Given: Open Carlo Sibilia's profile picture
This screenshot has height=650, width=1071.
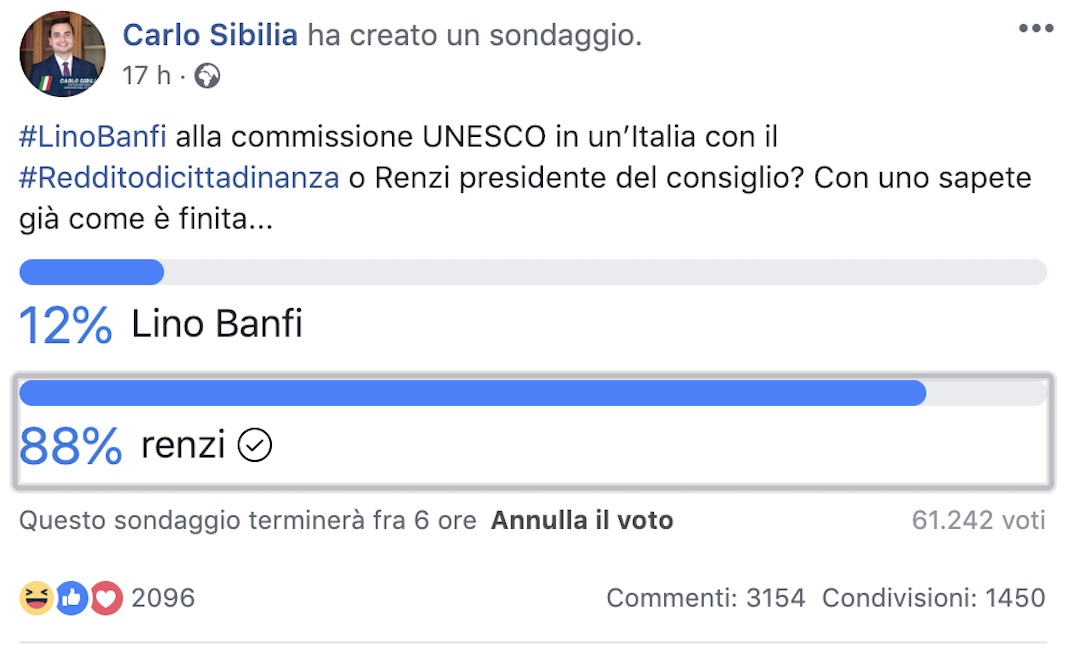Looking at the screenshot, I should pos(62,54).
